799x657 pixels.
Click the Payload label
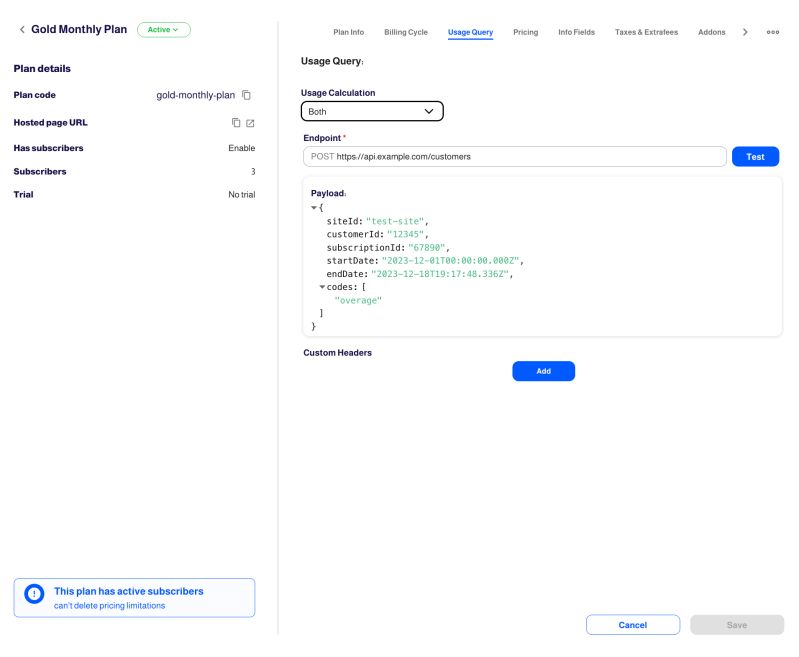[x=328, y=193]
